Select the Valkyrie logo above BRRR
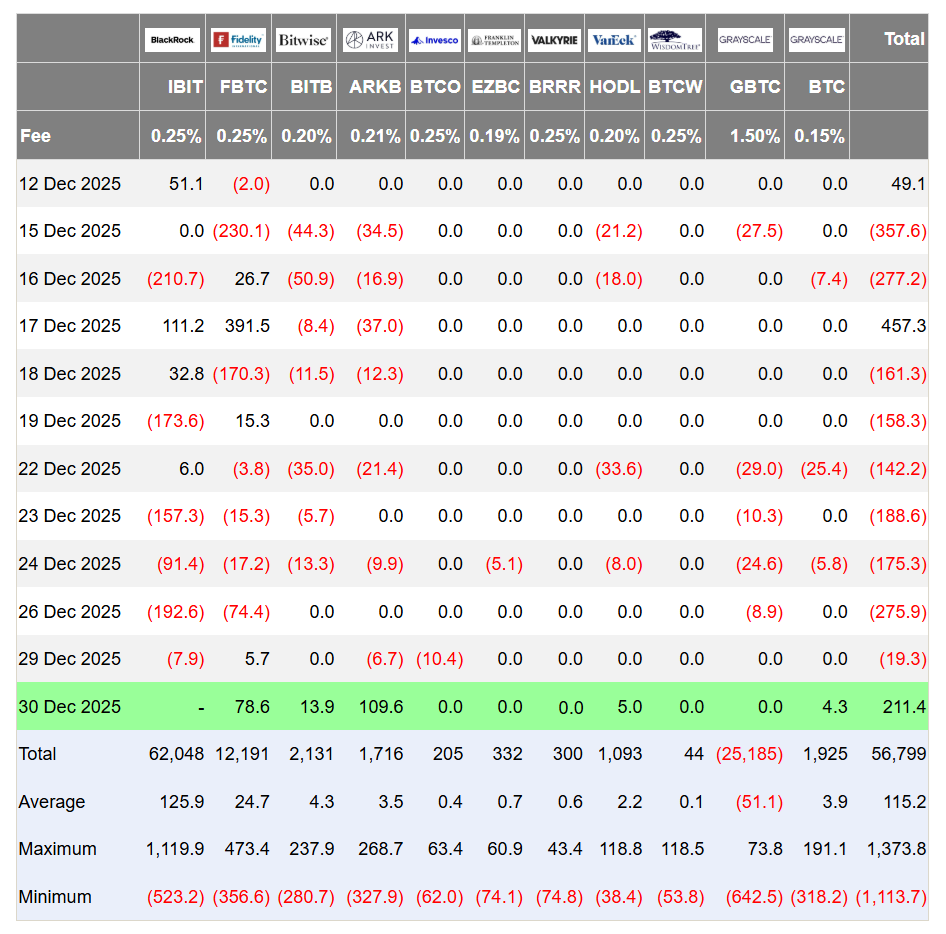The width and height of the screenshot is (946, 934). pyautogui.click(x=554, y=40)
